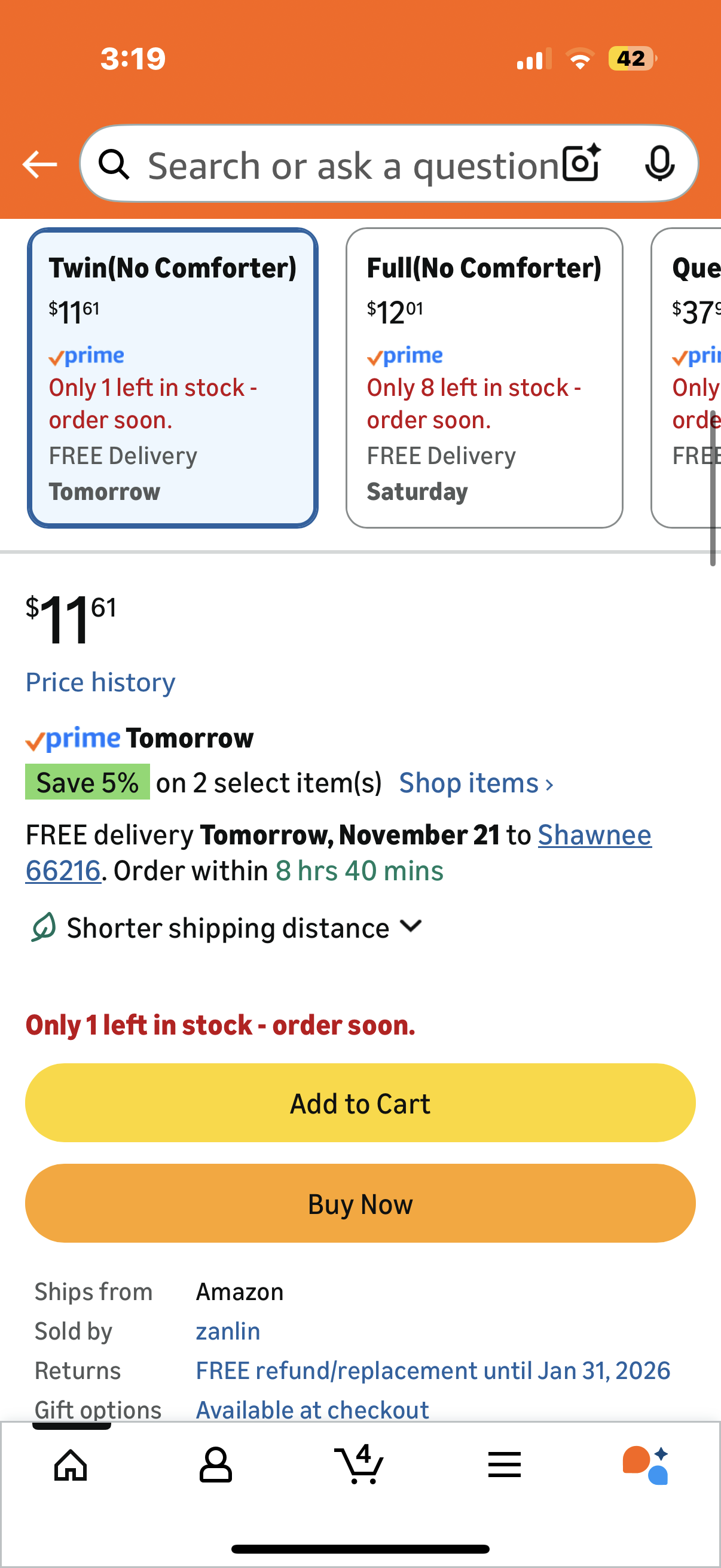The image size is (721, 1568).
Task: Expand the Shorter shipping distance details
Action: (243, 928)
